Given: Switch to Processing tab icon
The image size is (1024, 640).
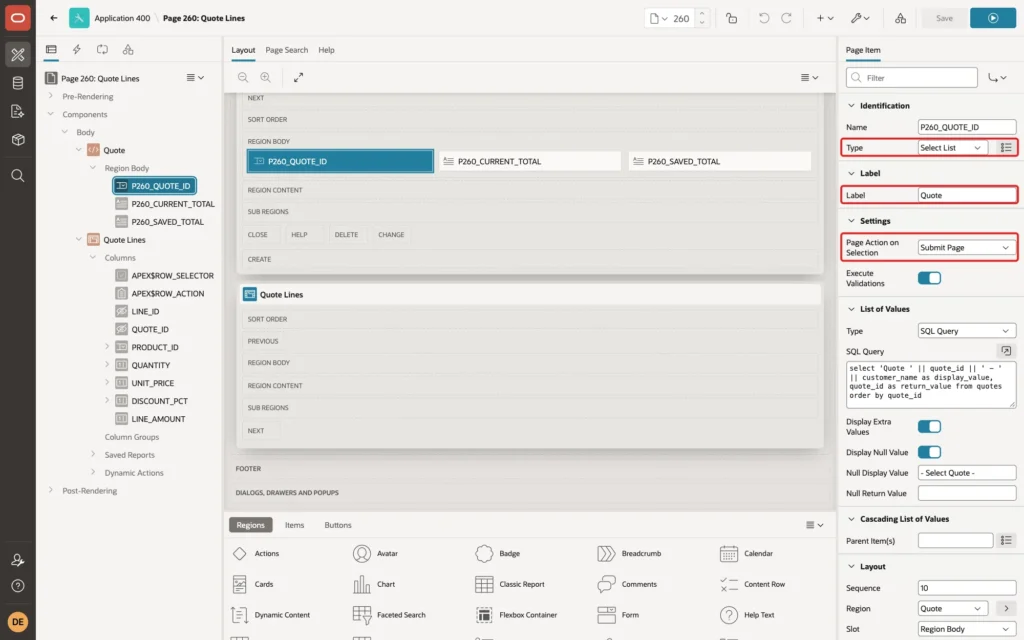Looking at the screenshot, I should pyautogui.click(x=103, y=50).
